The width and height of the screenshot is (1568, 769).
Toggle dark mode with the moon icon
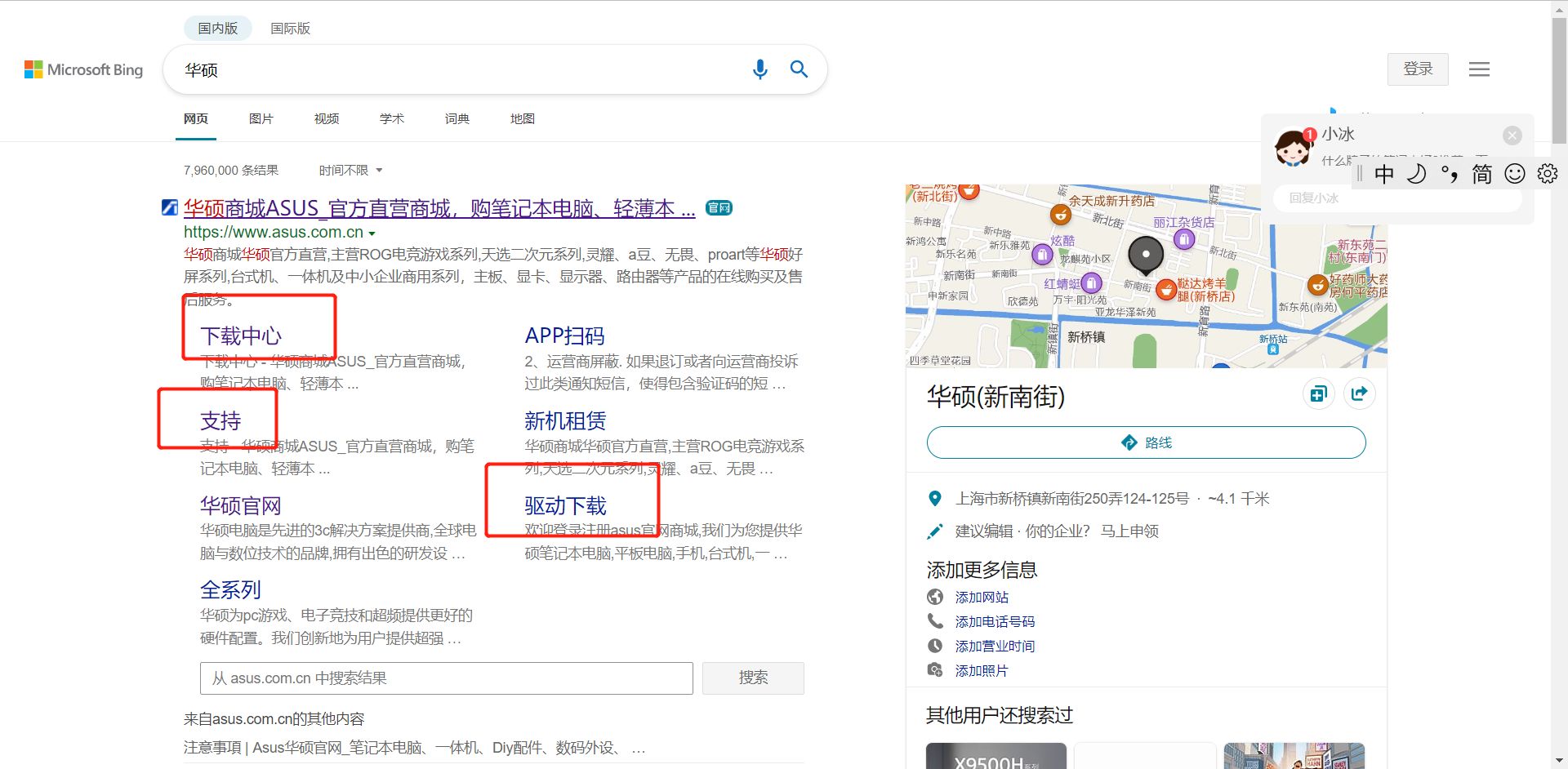[1417, 173]
